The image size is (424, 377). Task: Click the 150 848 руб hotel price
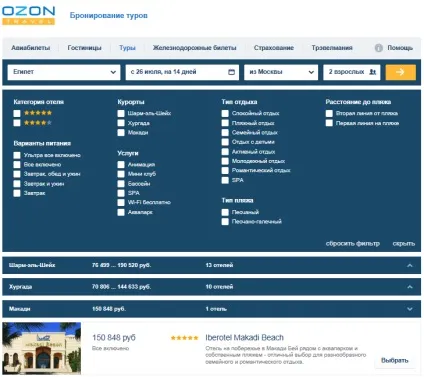click(114, 338)
